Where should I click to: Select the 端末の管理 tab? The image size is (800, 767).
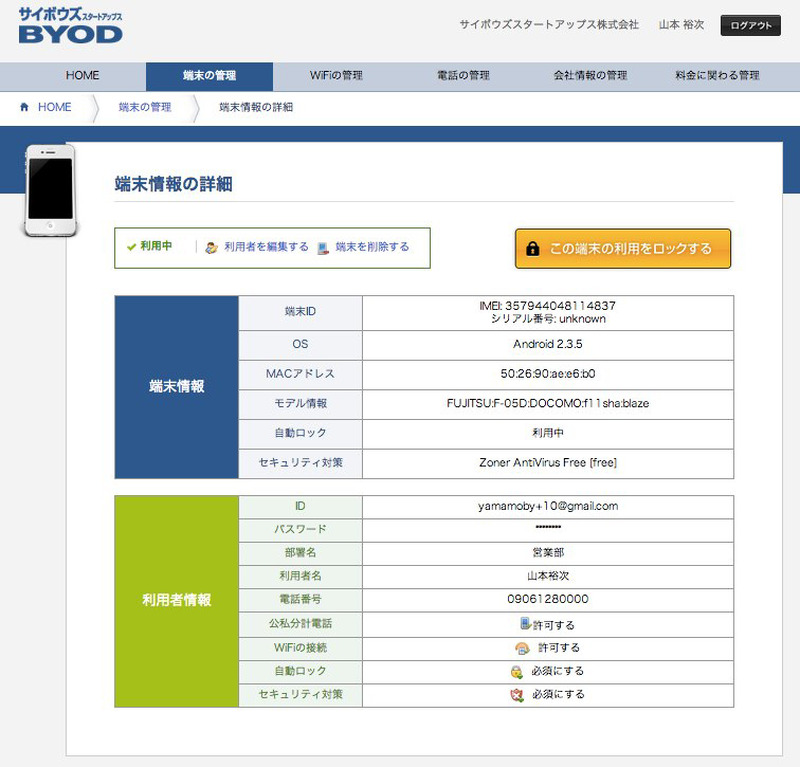[x=209, y=76]
